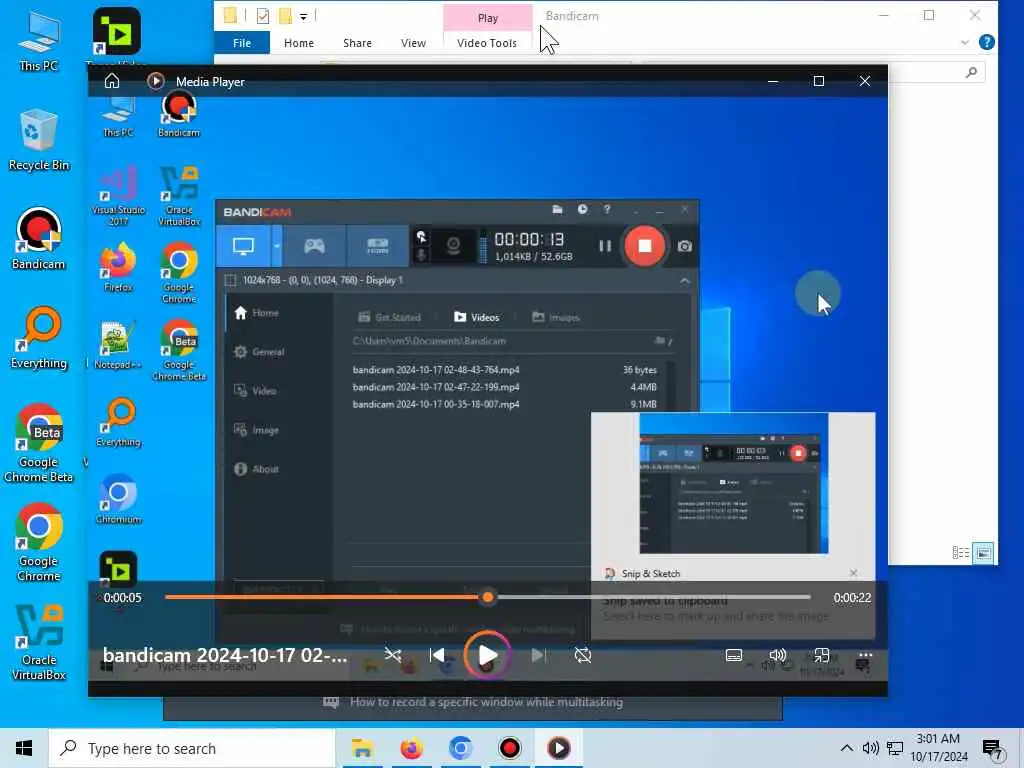Open subtitles and captions menu in Media Player

pos(733,655)
